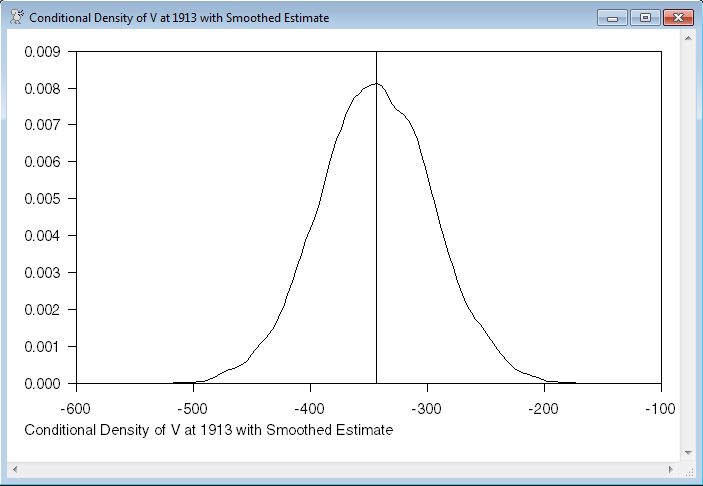Click the peak of the density curve

(x=375, y=84)
